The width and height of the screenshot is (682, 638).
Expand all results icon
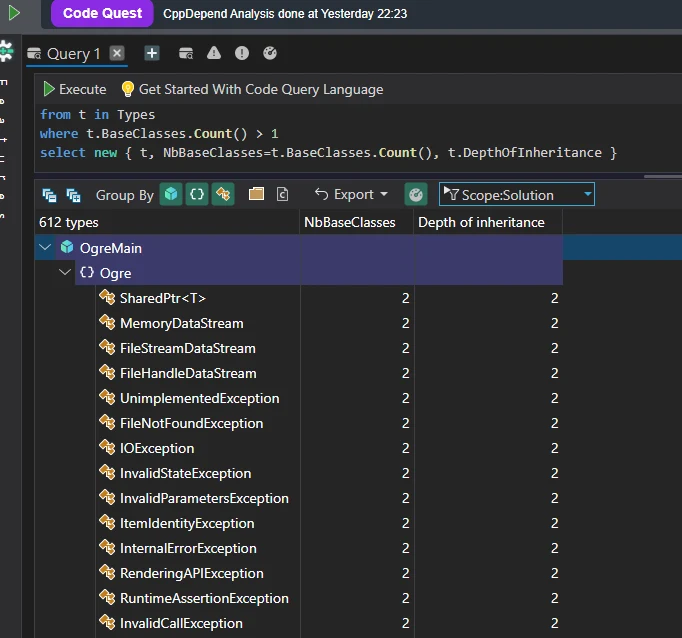coord(73,195)
